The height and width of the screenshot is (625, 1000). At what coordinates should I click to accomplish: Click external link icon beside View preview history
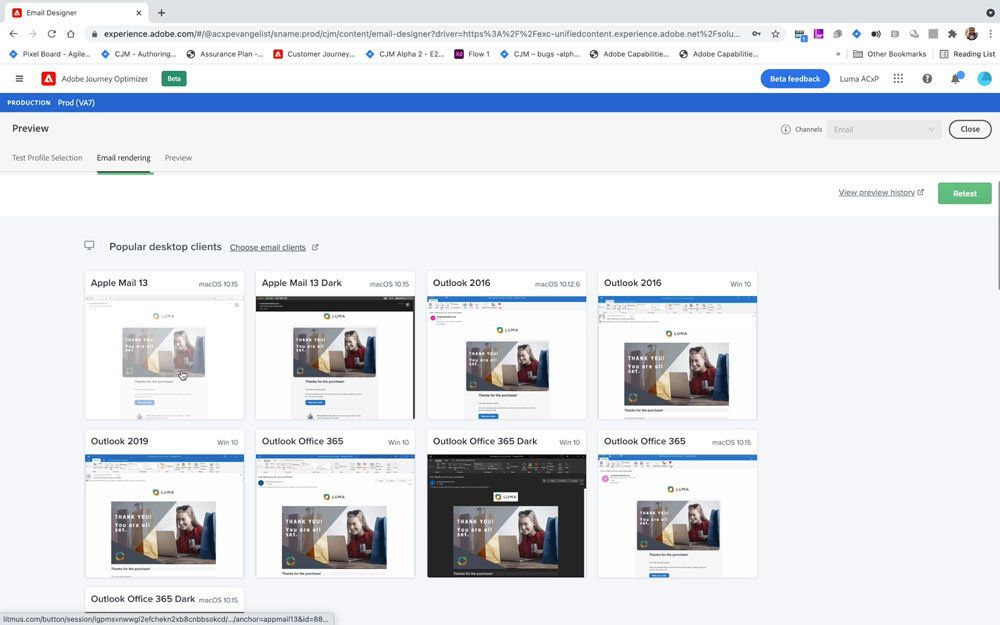tap(920, 192)
